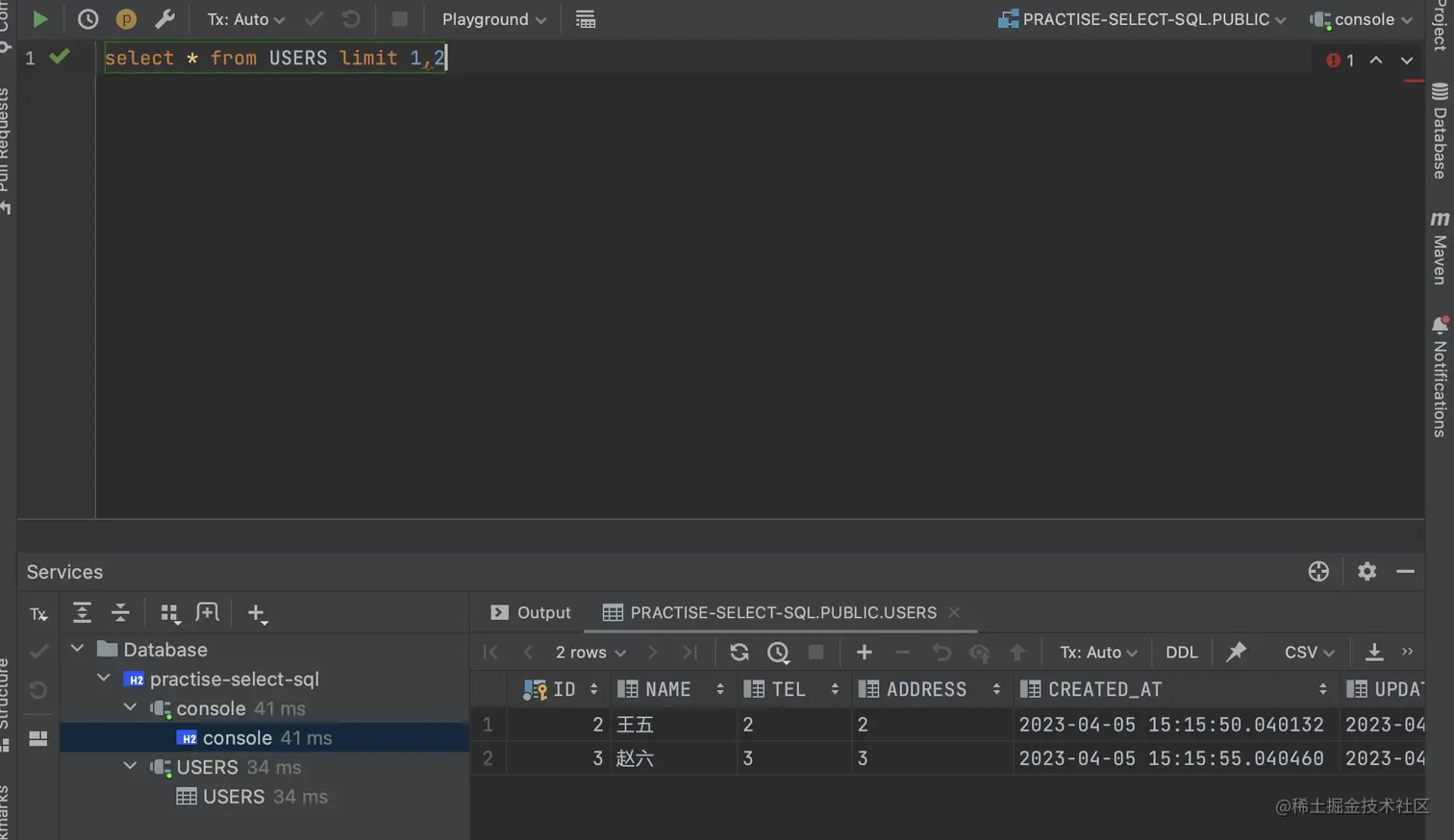Collapse the practise-select-sql node
This screenshot has width=1454, height=840.
click(x=104, y=679)
